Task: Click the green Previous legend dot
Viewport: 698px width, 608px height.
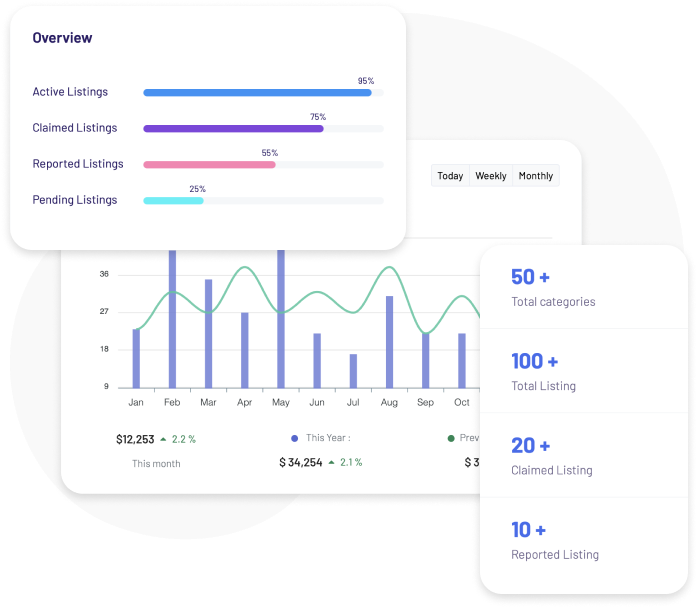Action: (451, 438)
